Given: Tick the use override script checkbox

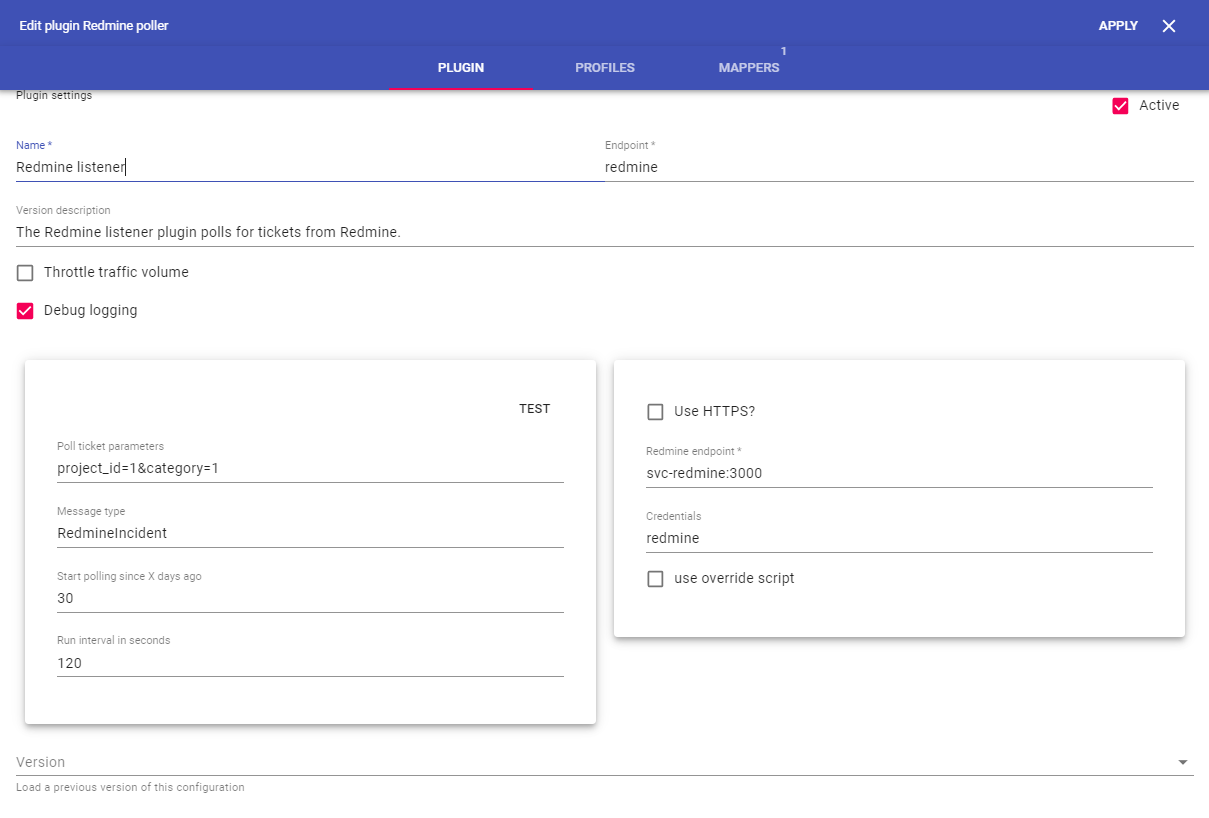Looking at the screenshot, I should coord(655,579).
